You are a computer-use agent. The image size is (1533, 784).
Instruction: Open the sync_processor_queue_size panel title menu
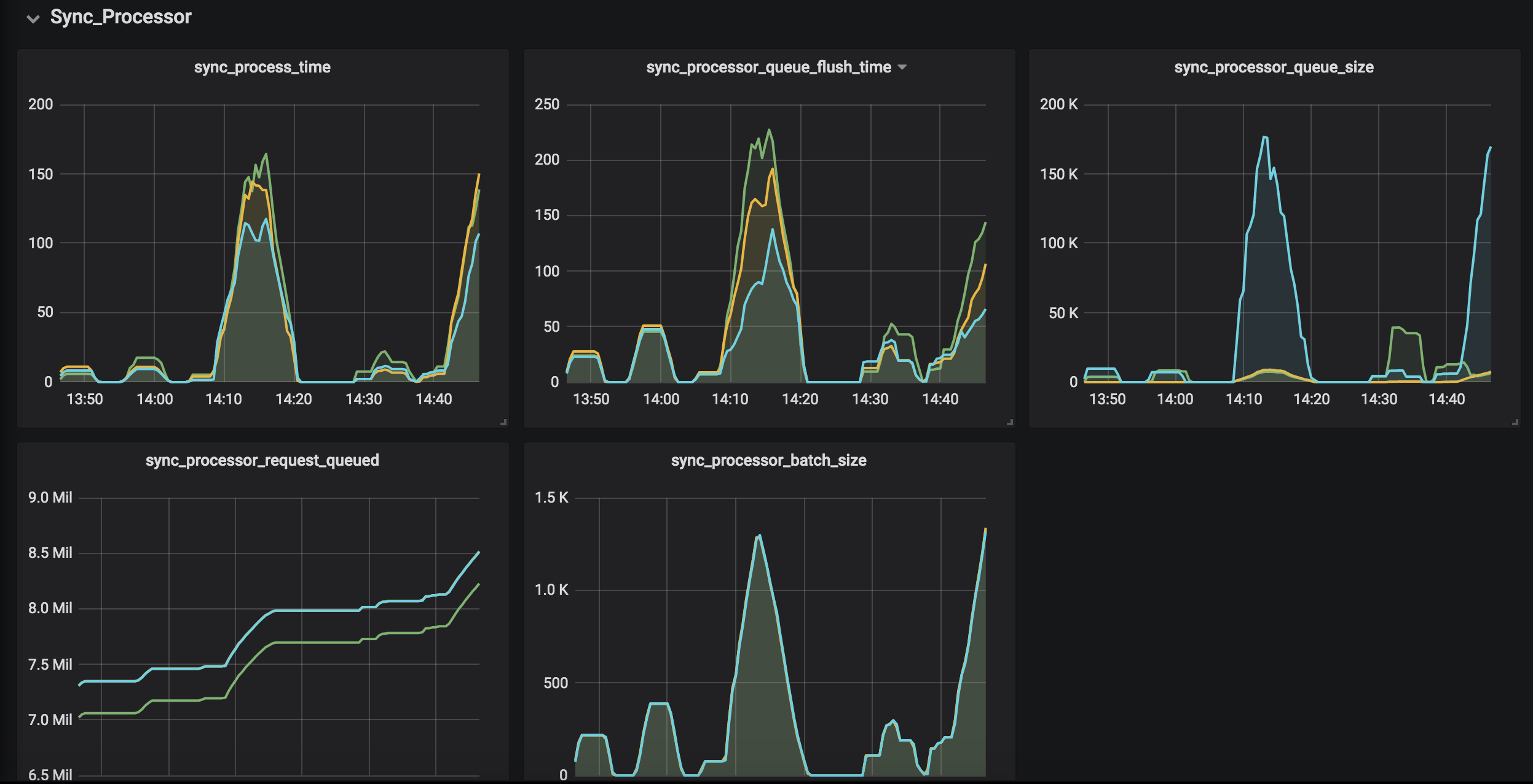point(1274,67)
